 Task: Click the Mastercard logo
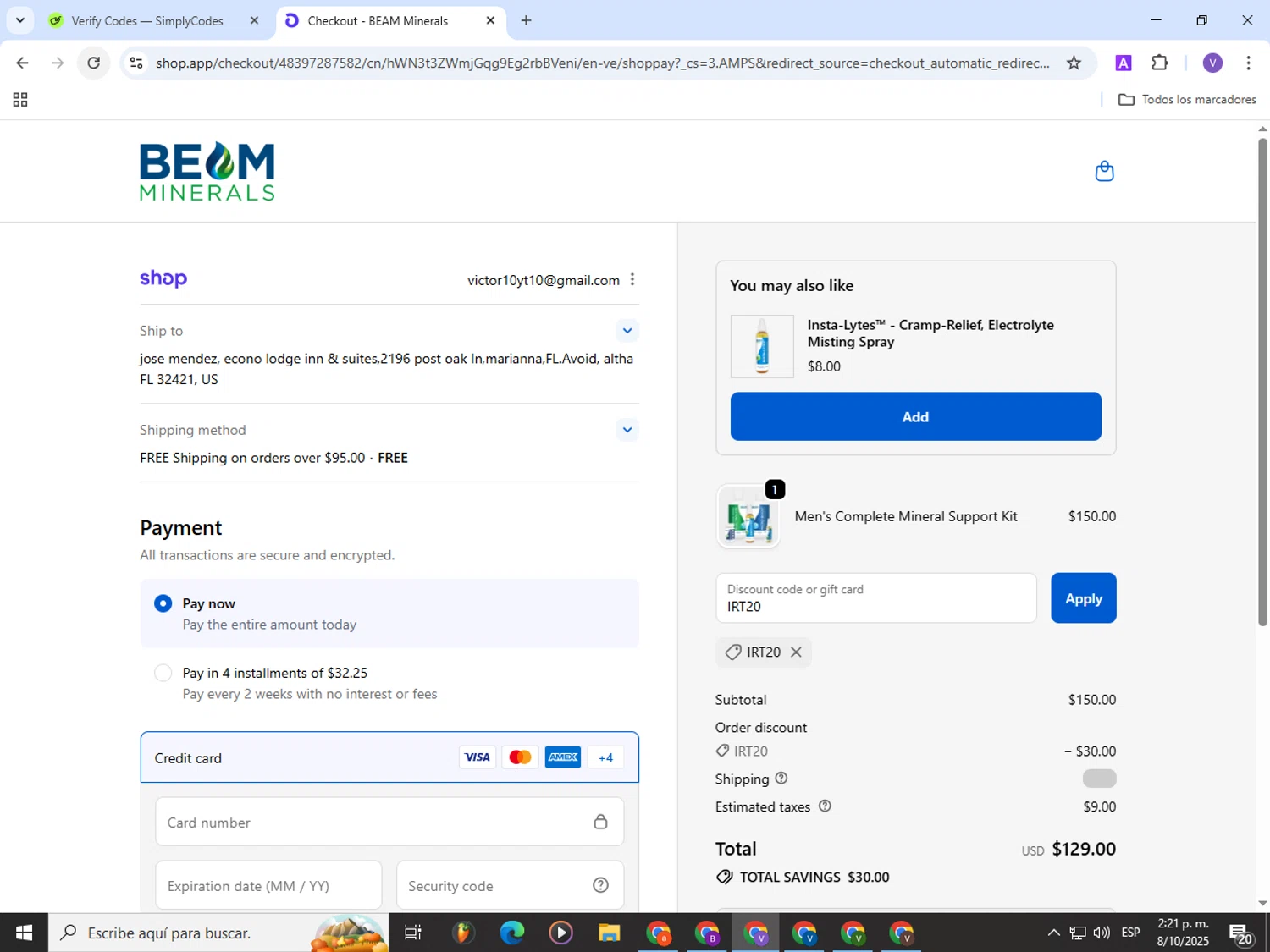coord(521,757)
